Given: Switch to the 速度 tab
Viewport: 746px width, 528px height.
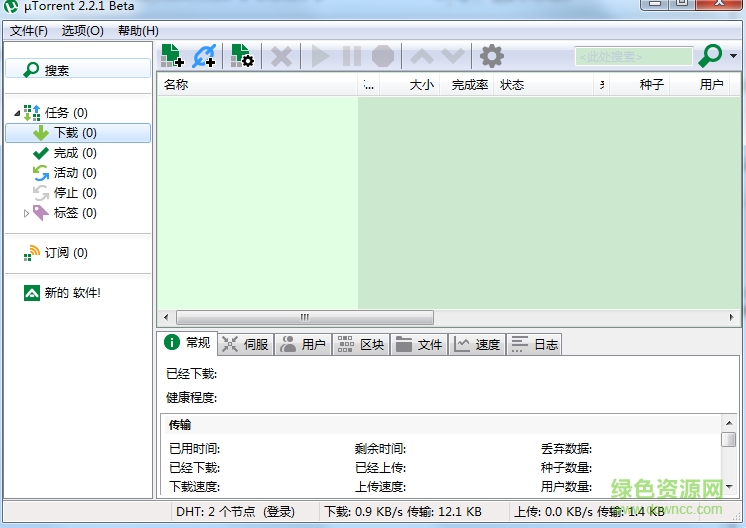Looking at the screenshot, I should 477,344.
